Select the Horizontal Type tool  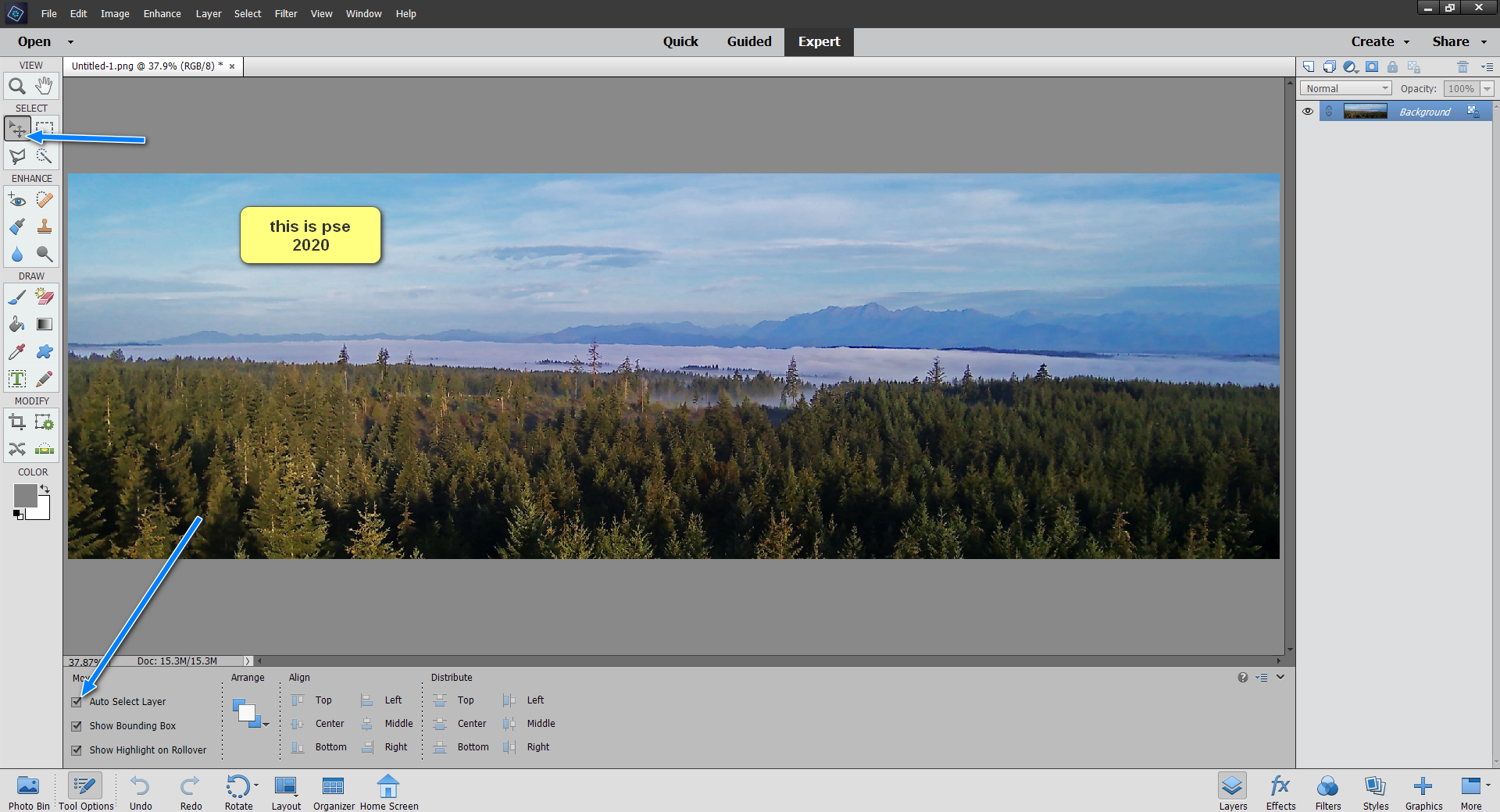click(16, 379)
